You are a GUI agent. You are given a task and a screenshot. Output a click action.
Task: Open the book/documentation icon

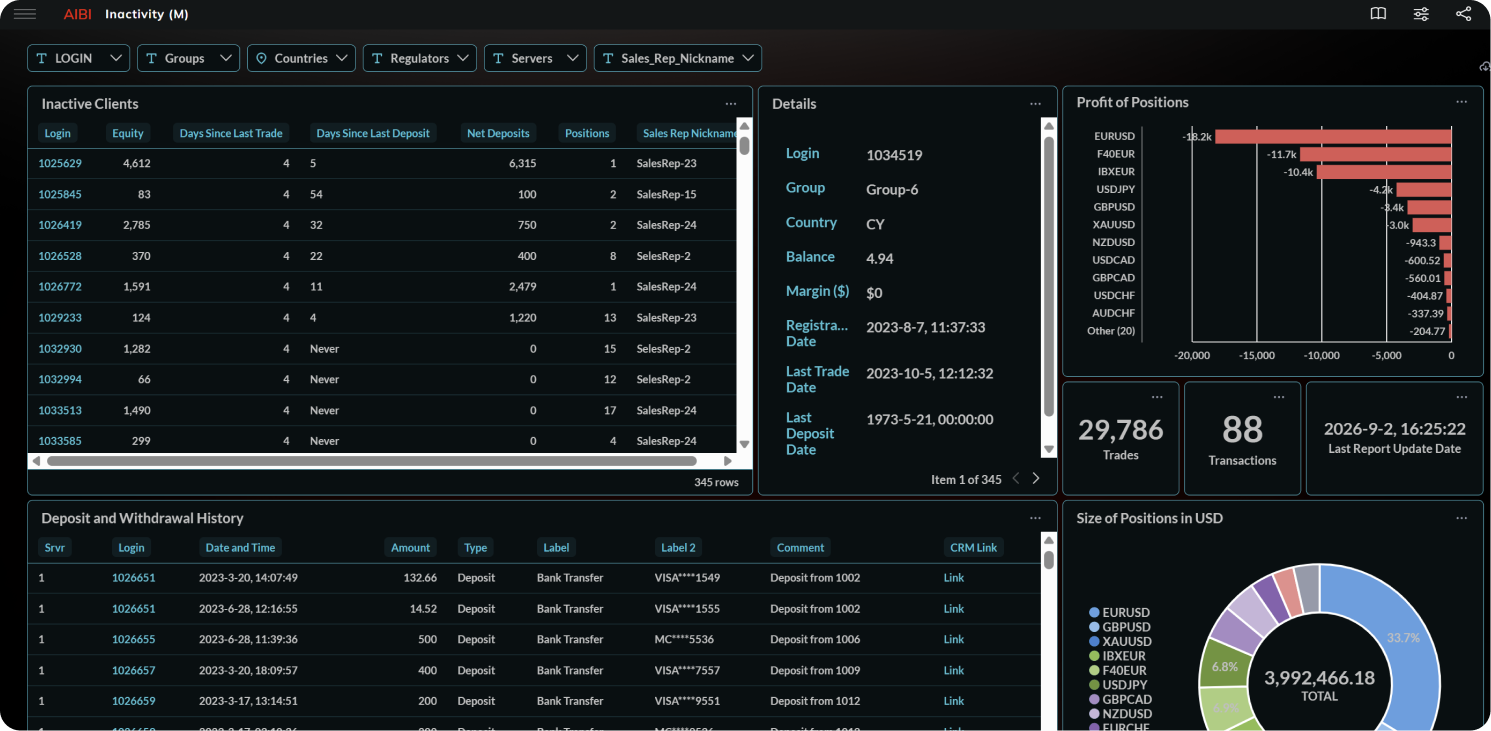[1378, 14]
